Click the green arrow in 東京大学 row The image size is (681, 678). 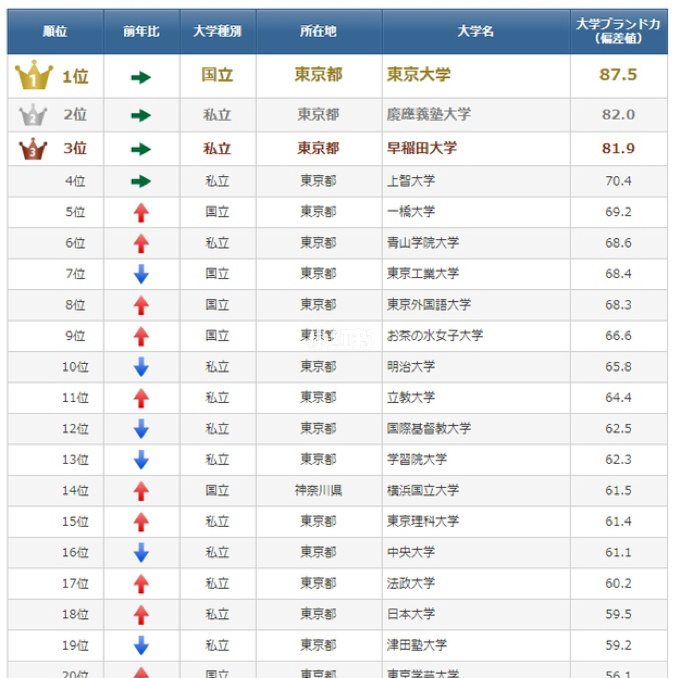(x=141, y=78)
